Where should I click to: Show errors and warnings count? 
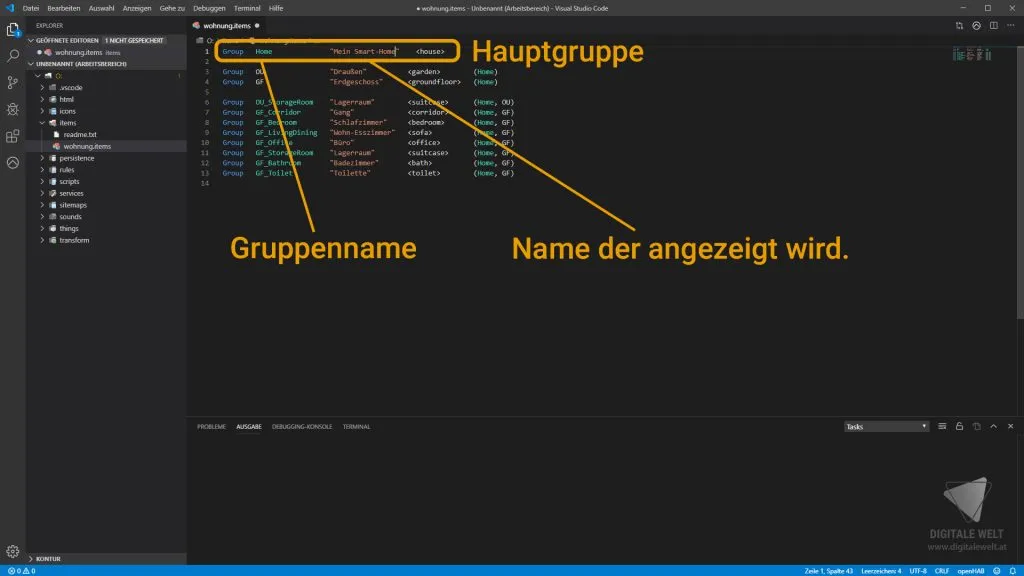pyautogui.click(x=22, y=571)
